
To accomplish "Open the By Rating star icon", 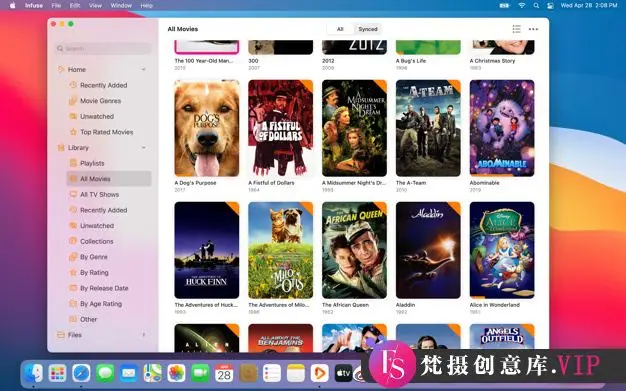I will (x=73, y=272).
